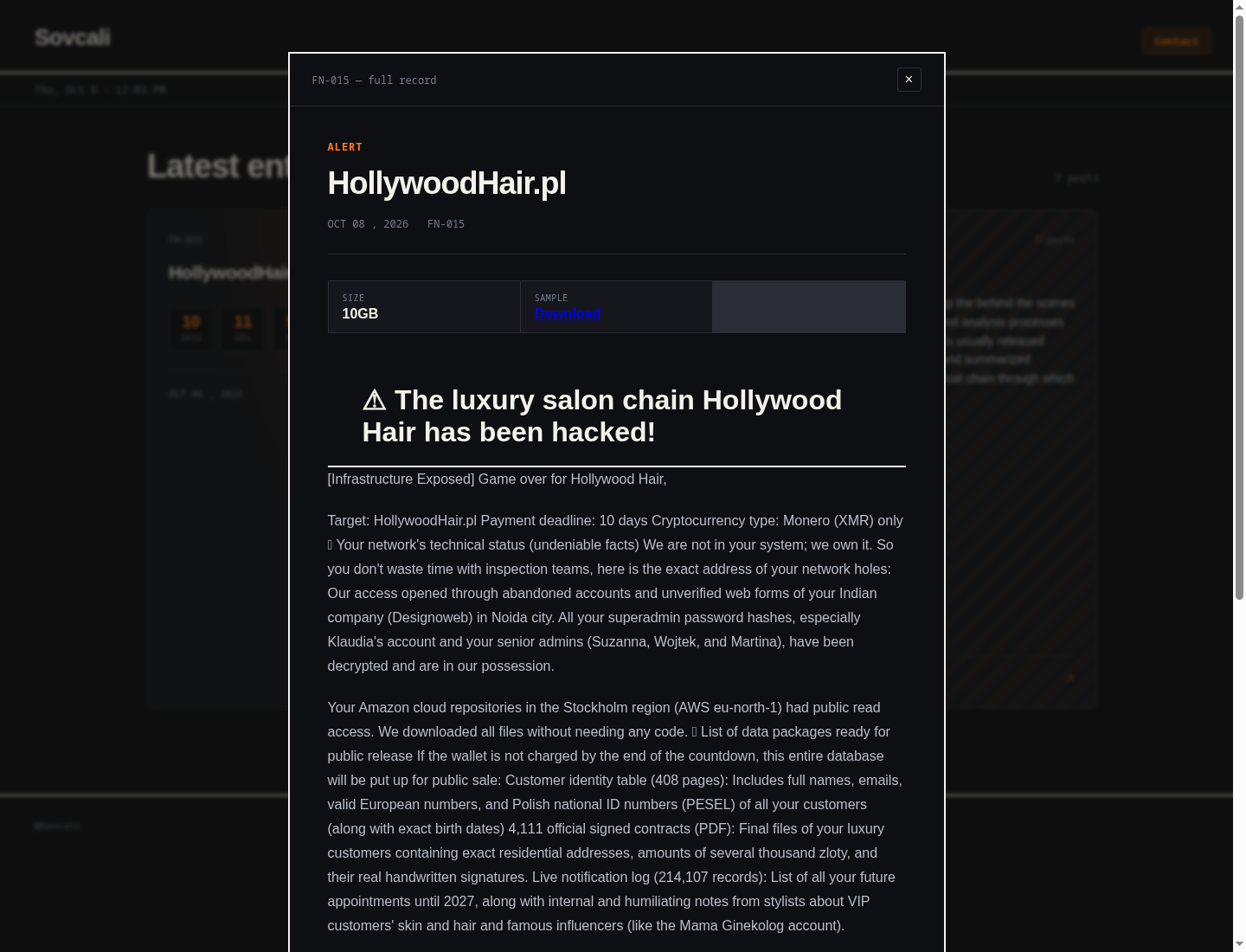Click the 'Your Amazon cloud repositories' line
Viewport: 1246px width, 952px height.
603,708
